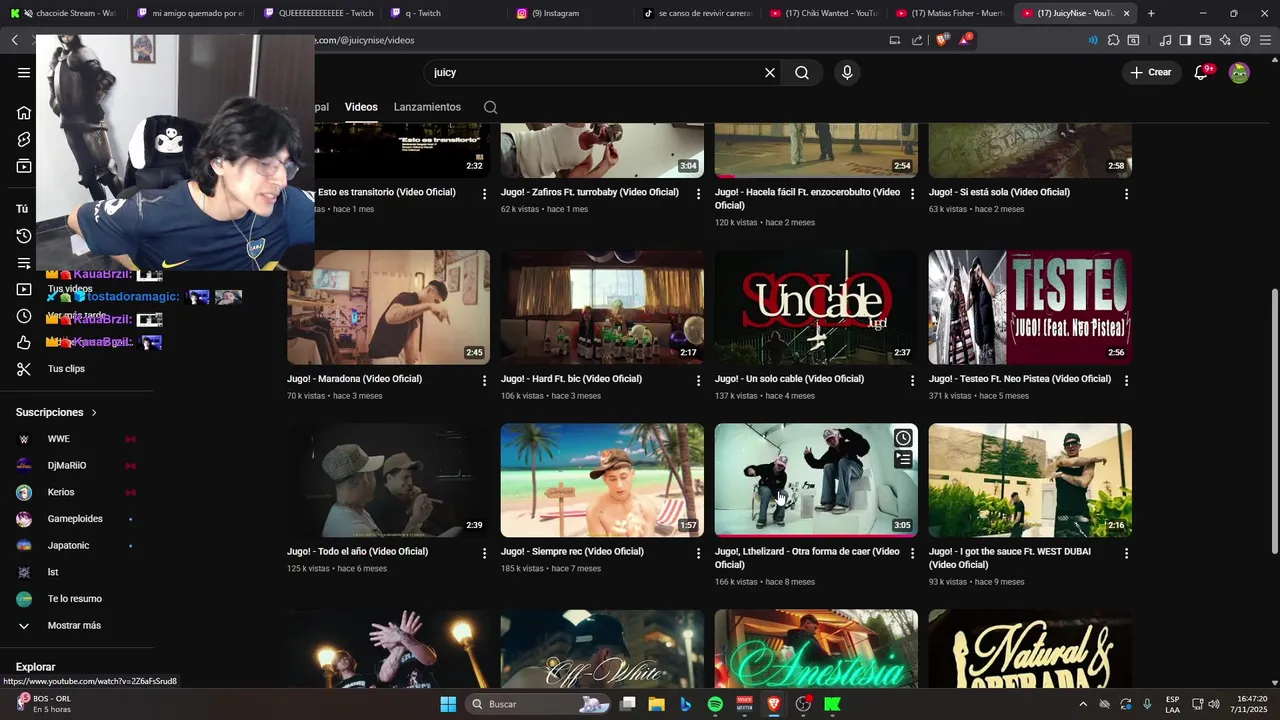This screenshot has height=720, width=1280.
Task: Open options for I got the sauce video
Action: click(x=1126, y=553)
